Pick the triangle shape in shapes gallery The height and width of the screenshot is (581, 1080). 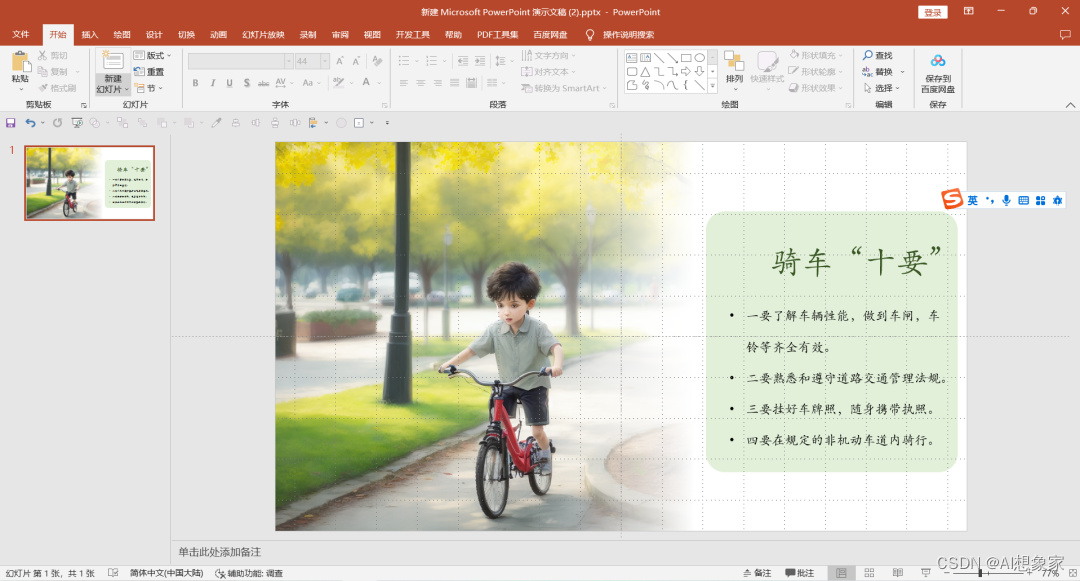click(645, 72)
